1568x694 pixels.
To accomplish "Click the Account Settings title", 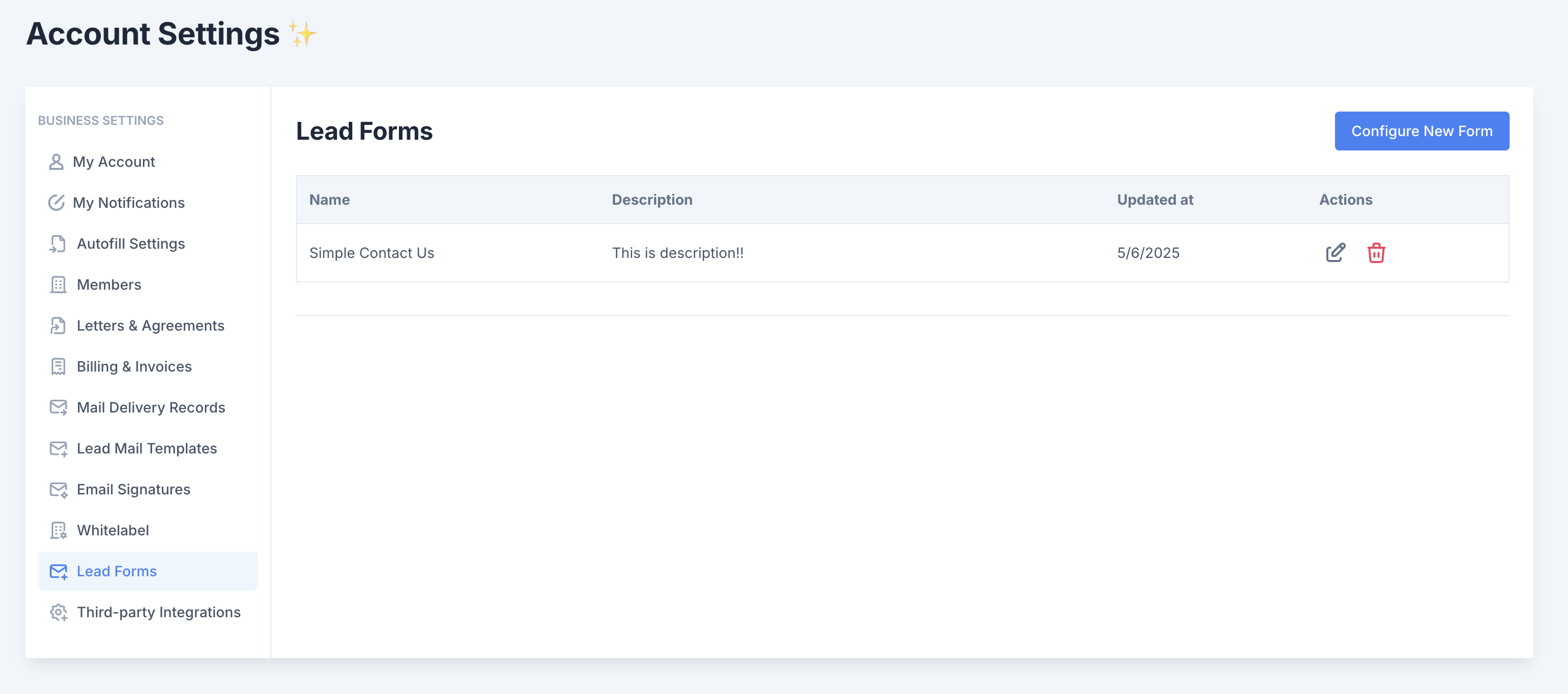I will 153,33.
